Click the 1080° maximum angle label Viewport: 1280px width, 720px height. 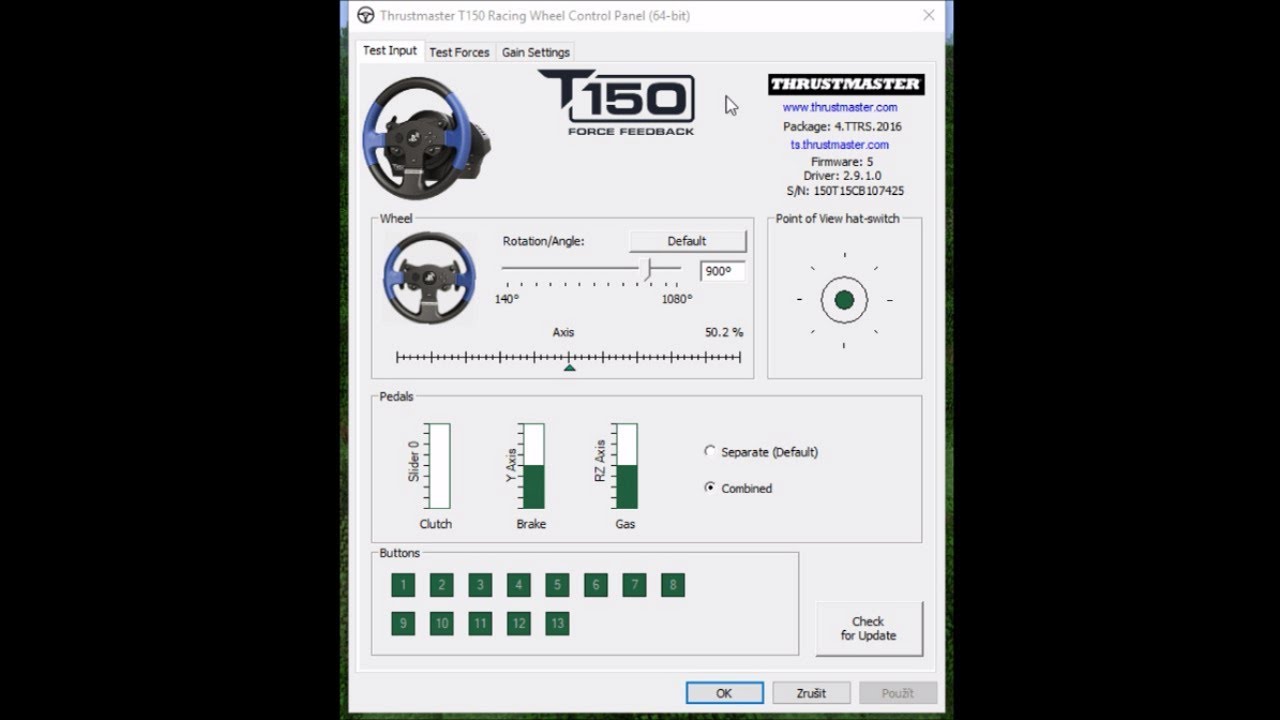tap(677, 299)
